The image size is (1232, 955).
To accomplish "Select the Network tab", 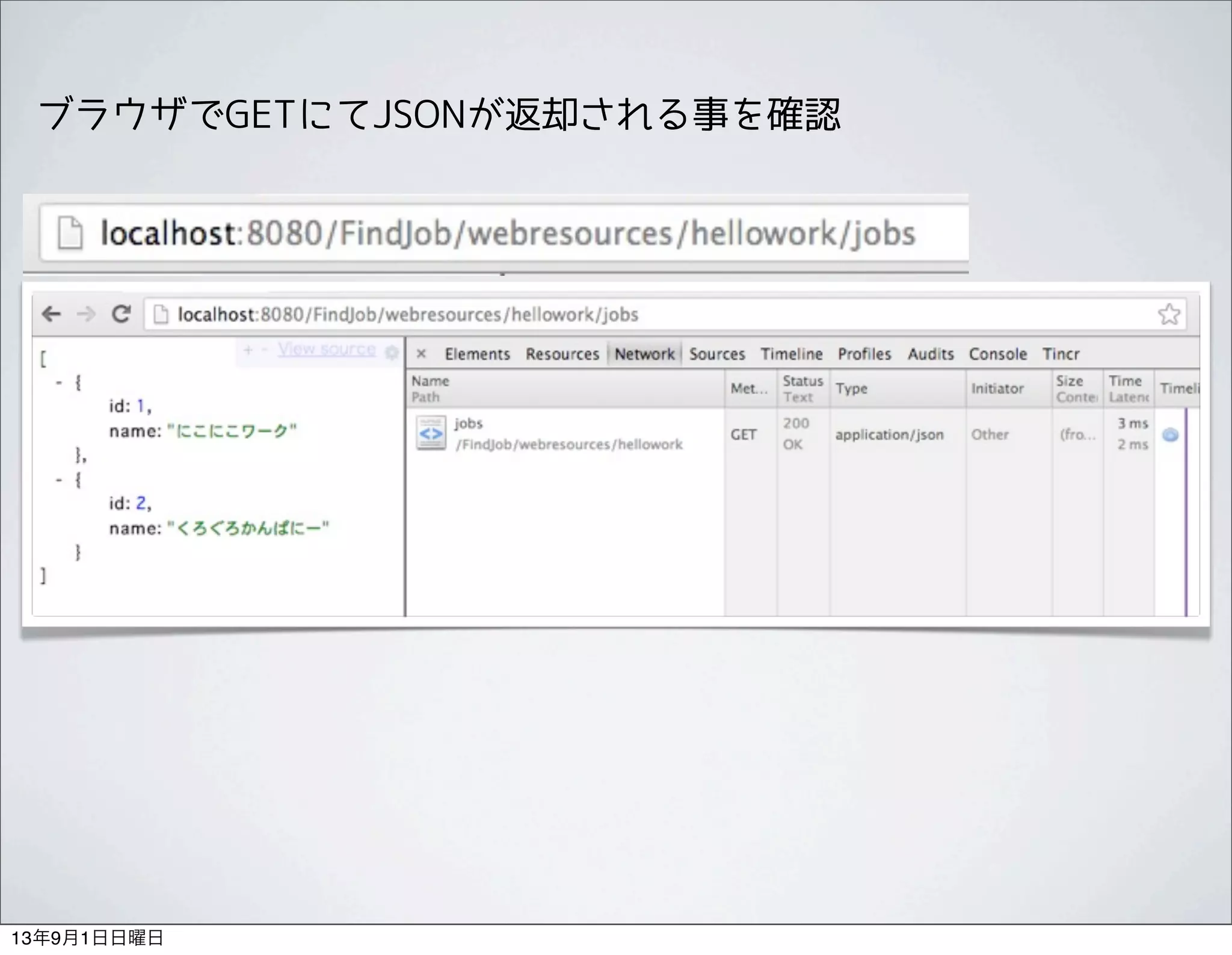I will pyautogui.click(x=644, y=354).
